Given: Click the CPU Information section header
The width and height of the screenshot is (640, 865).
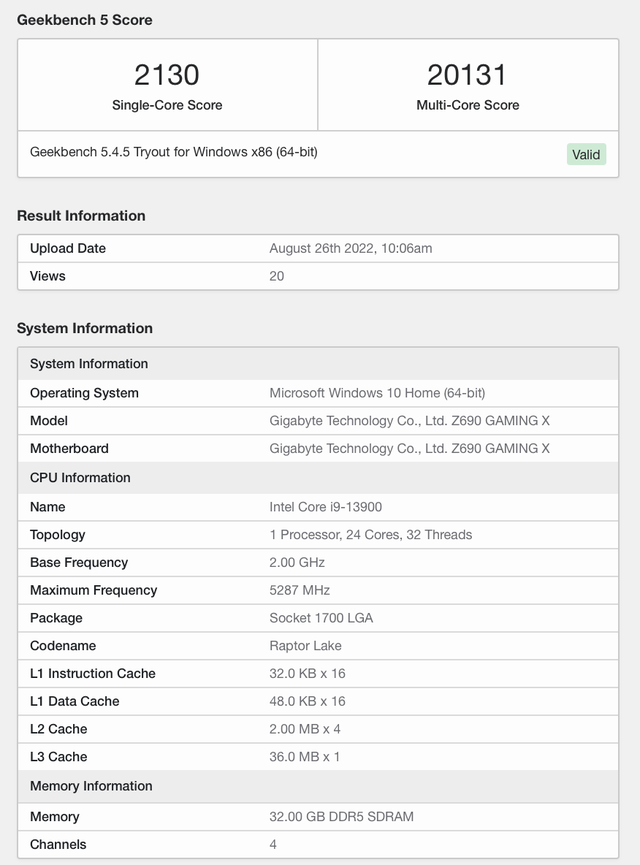Looking at the screenshot, I should 318,477.
